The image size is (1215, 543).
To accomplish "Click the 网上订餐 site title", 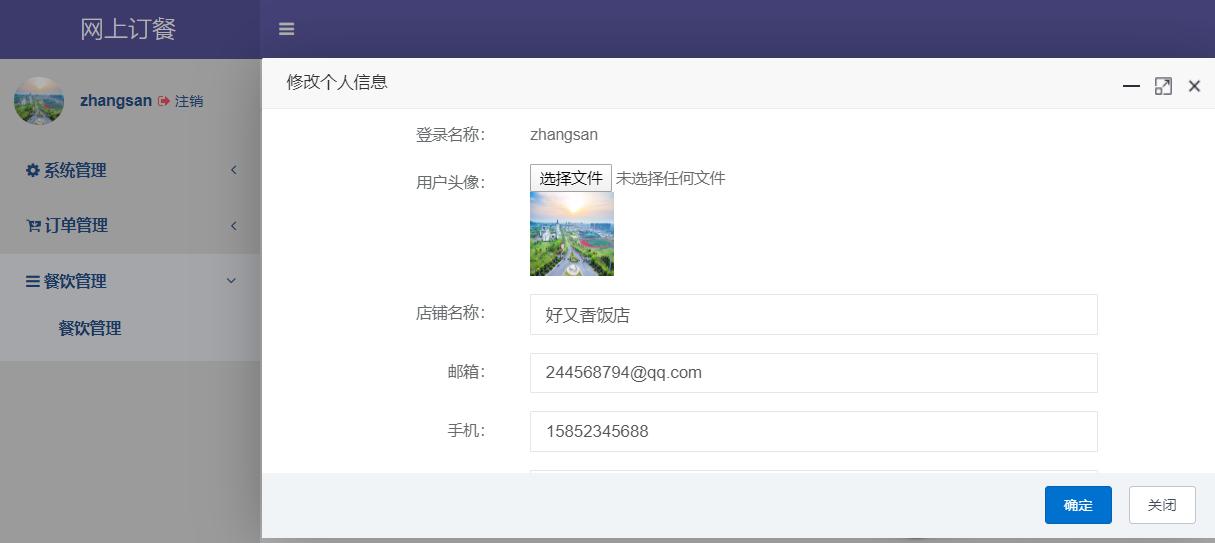I will pos(129,29).
